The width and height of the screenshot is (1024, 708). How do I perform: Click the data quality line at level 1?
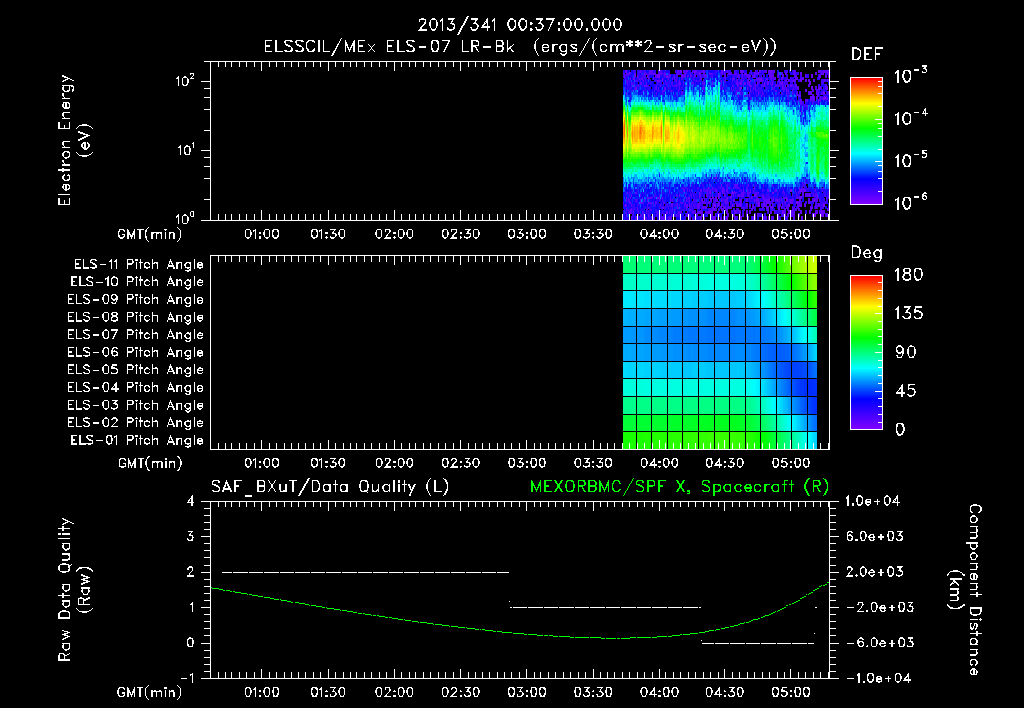click(605, 607)
